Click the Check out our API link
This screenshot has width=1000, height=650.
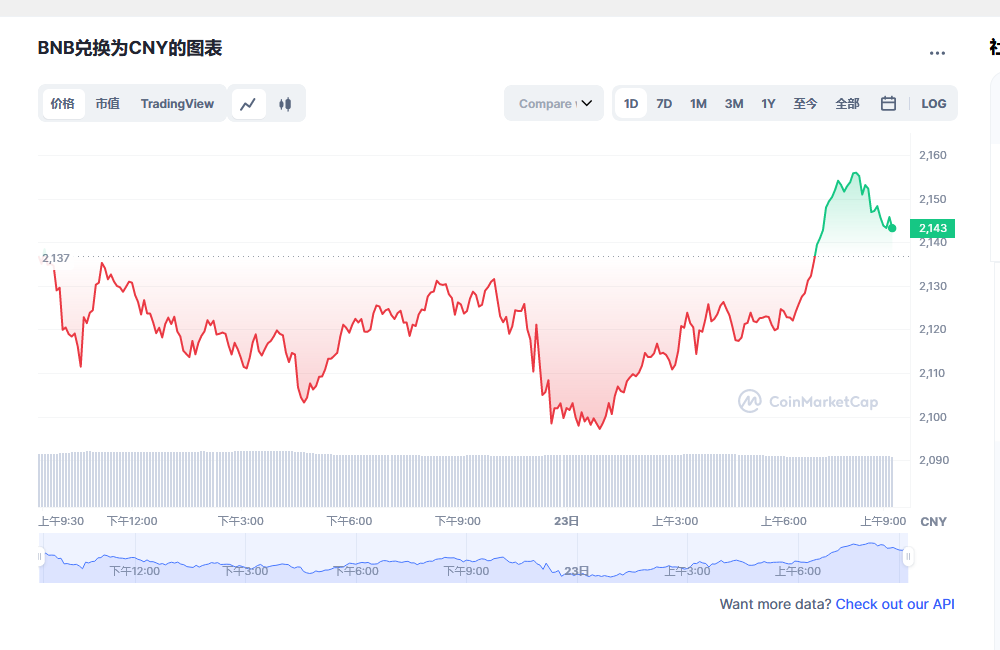coord(895,604)
